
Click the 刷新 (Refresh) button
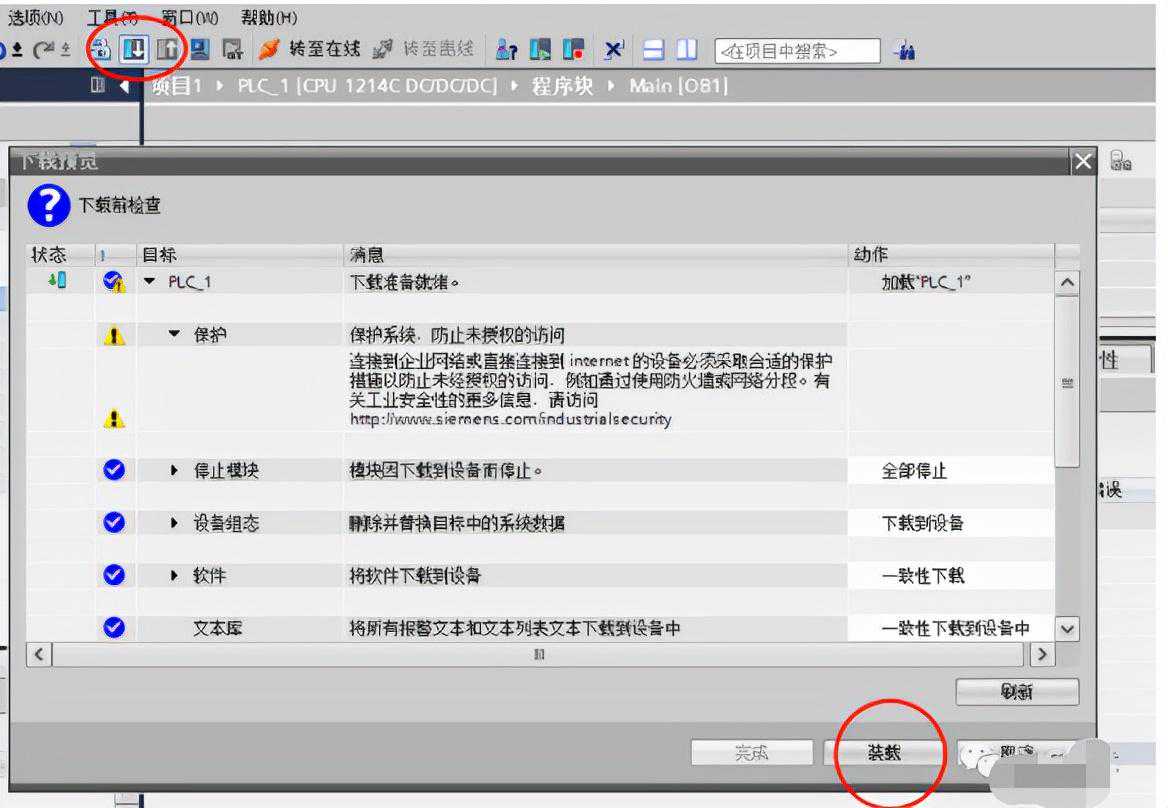(1016, 691)
